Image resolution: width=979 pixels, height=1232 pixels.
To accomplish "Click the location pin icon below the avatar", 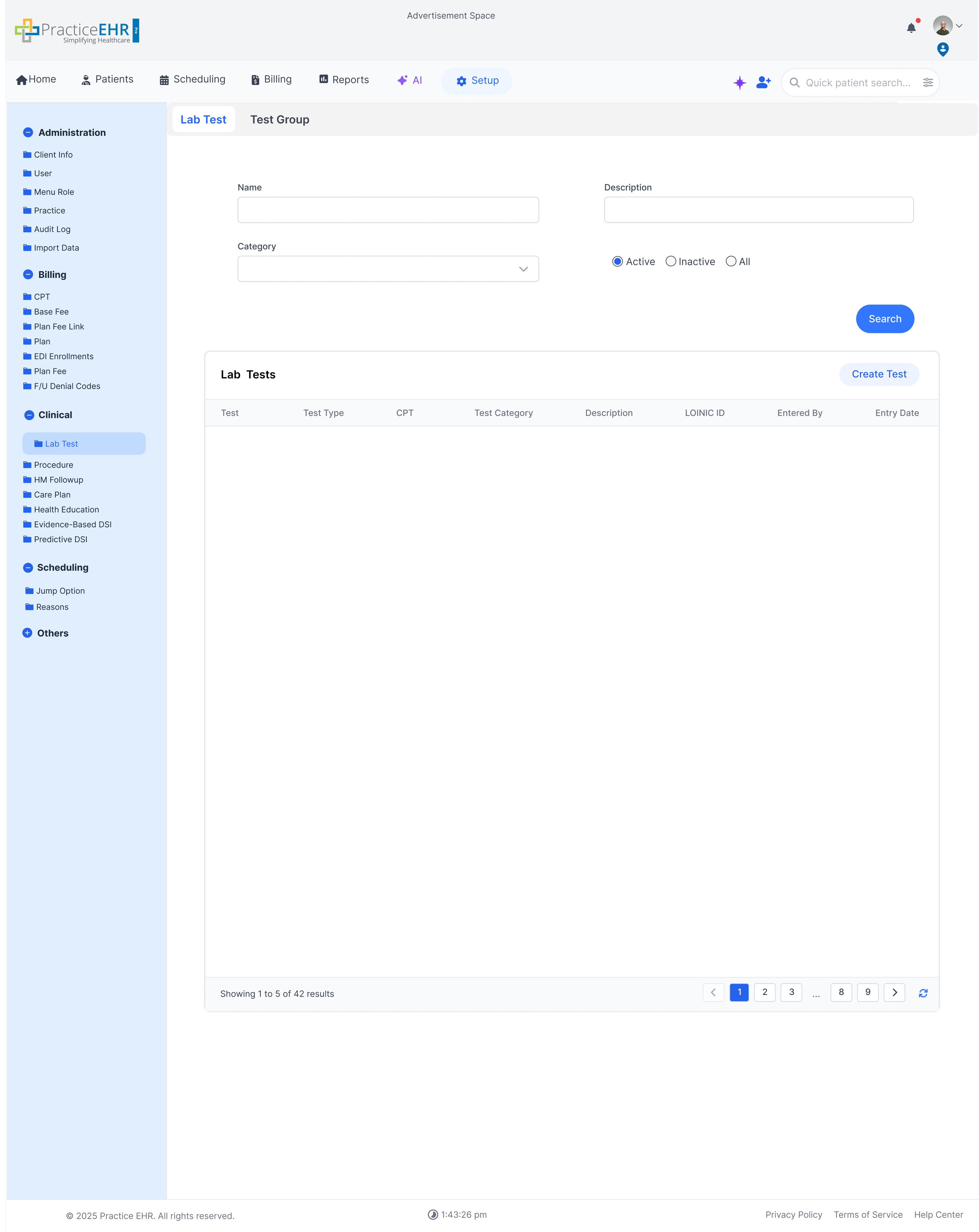I will [x=944, y=49].
